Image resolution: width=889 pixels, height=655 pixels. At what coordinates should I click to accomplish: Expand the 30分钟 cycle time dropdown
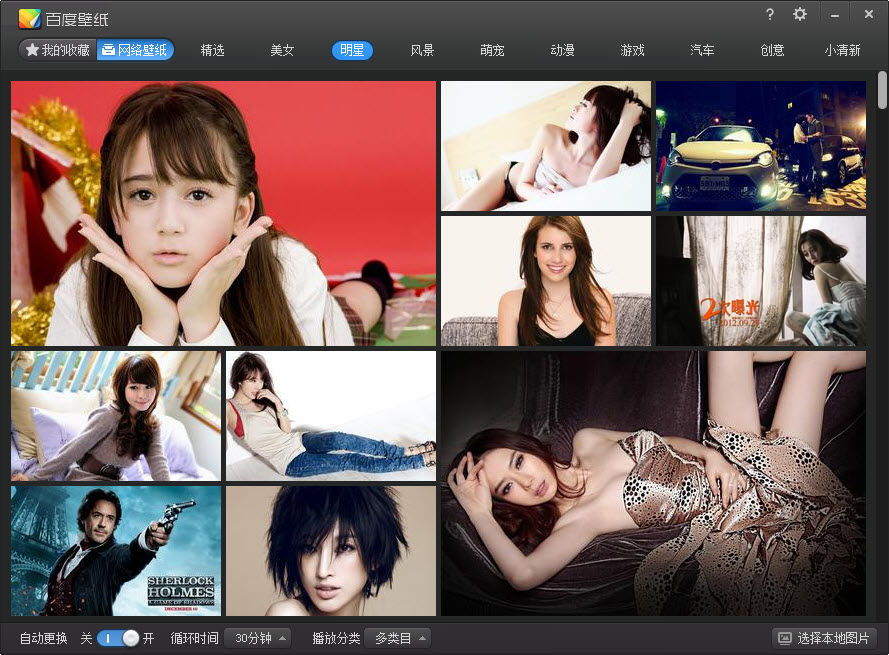pyautogui.click(x=258, y=638)
